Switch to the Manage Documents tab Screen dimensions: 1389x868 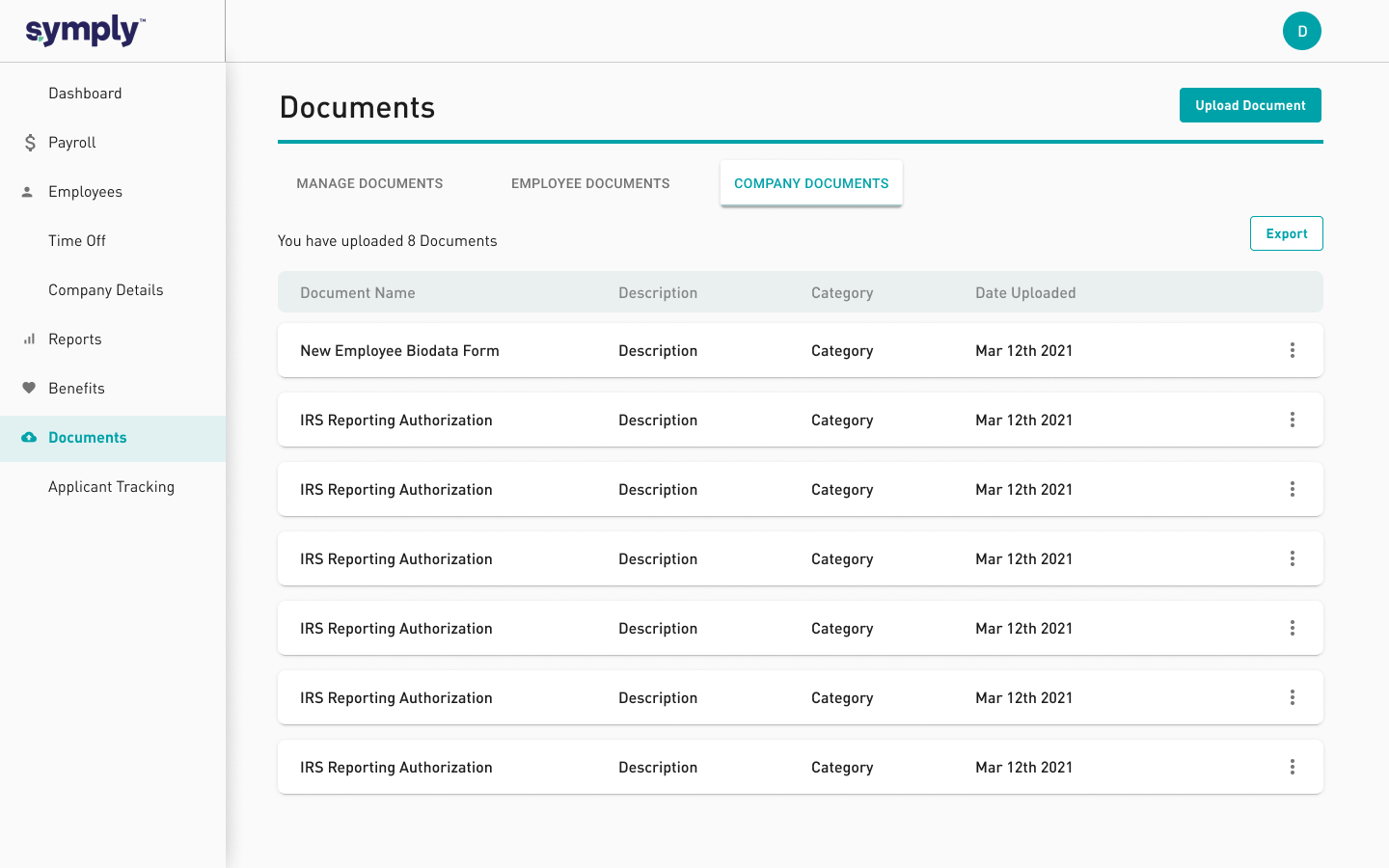tap(369, 183)
